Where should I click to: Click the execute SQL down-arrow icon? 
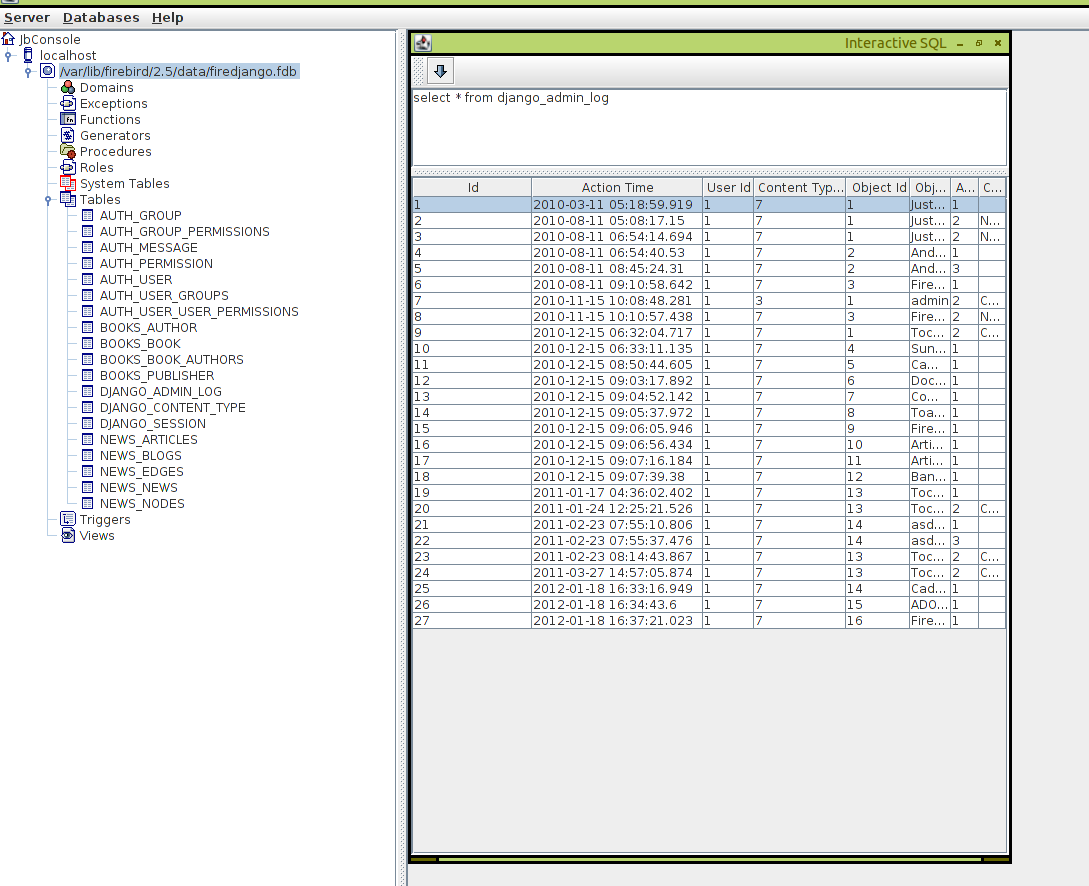point(440,71)
